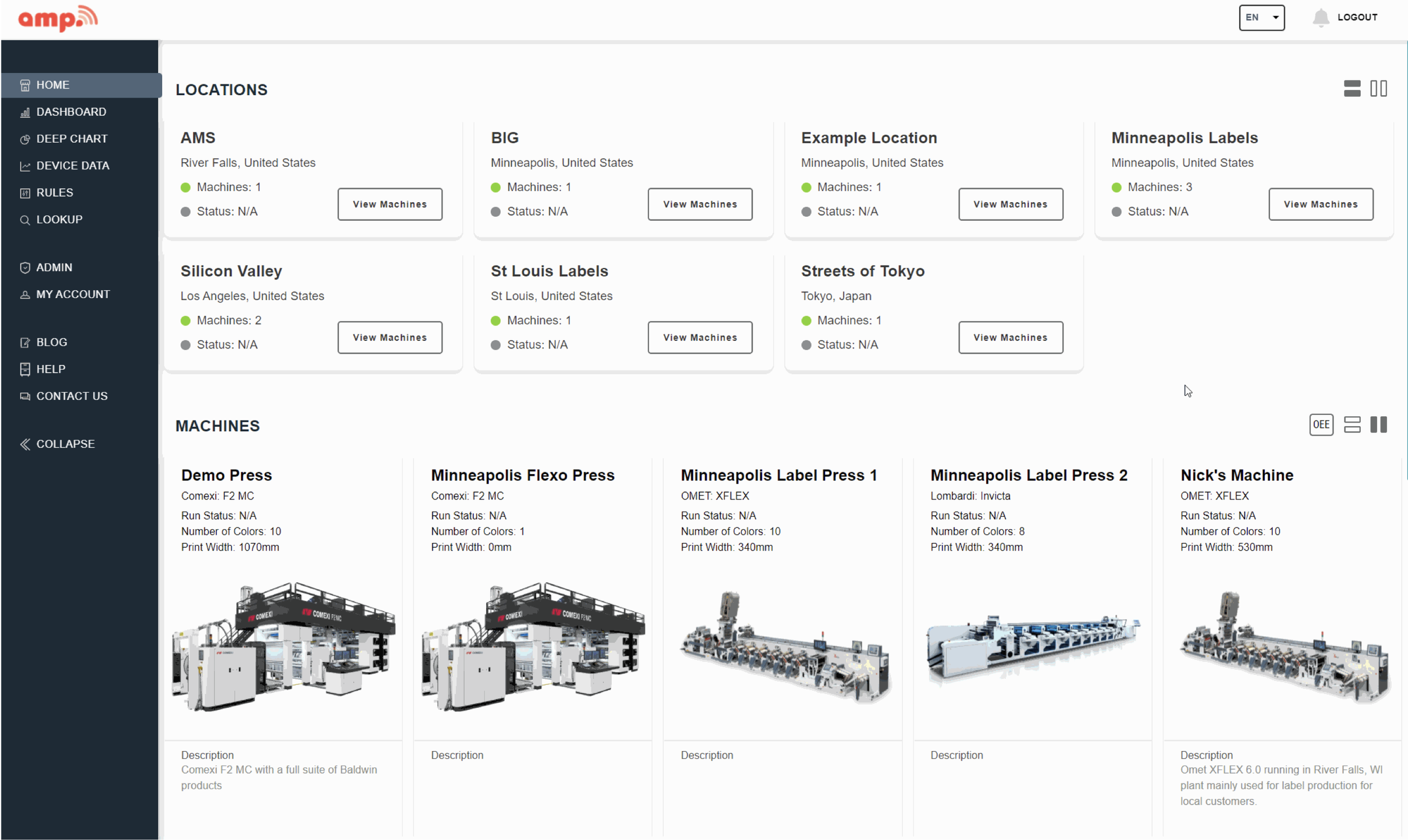Click the Minneapolis Flexo Press image
This screenshot has height=840, width=1408.
coord(533,646)
